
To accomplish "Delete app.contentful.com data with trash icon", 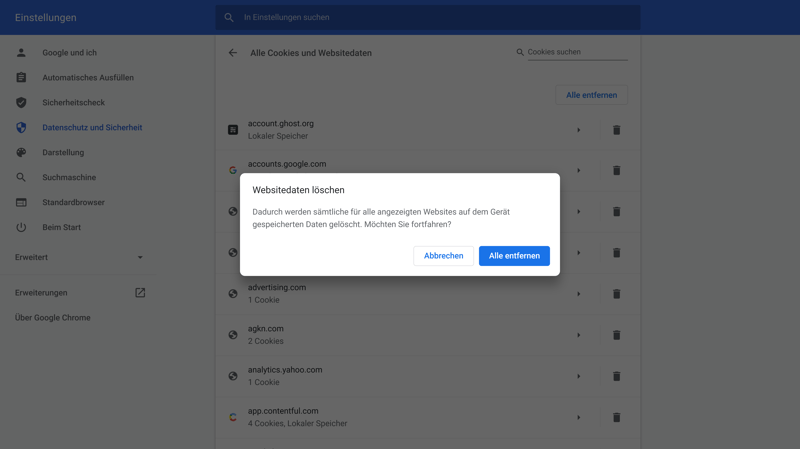I will coord(616,417).
